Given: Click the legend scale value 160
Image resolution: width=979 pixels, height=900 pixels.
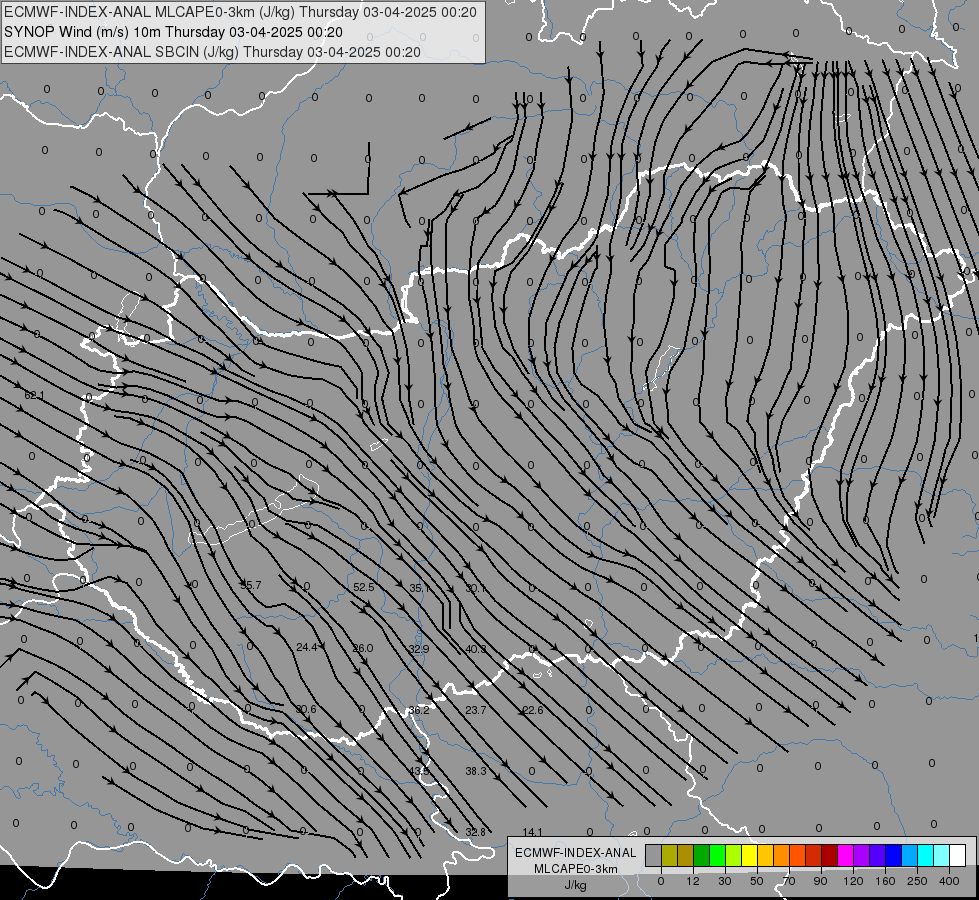Looking at the screenshot, I should tap(885, 881).
